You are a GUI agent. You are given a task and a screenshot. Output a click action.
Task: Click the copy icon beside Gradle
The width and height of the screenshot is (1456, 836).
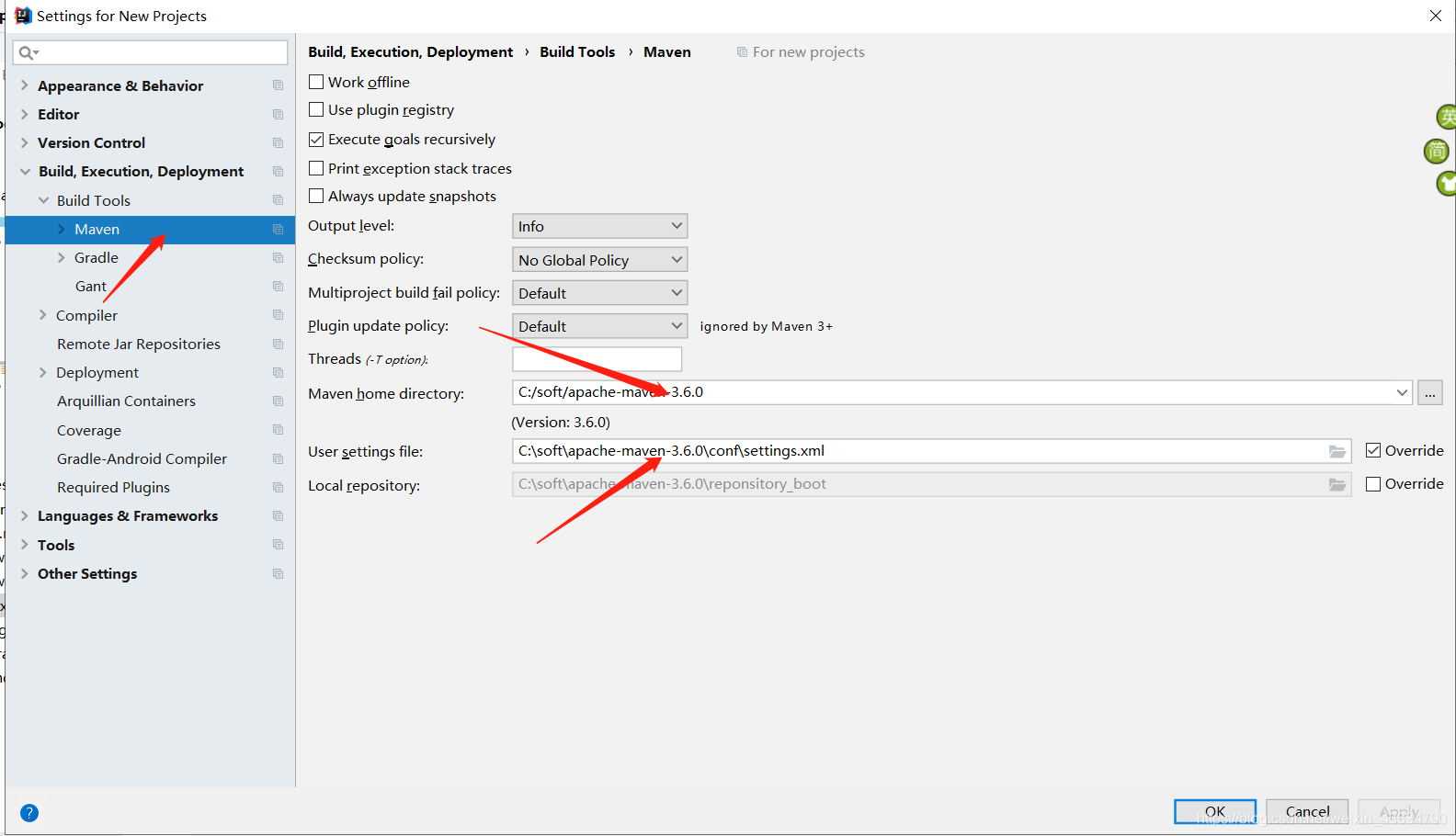[278, 257]
